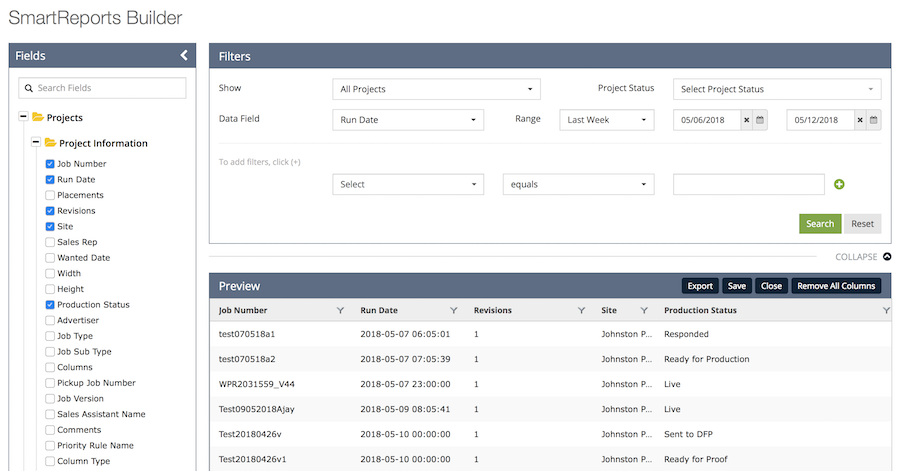The height and width of the screenshot is (471, 900).
Task: Open the Select Project Status dropdown
Action: click(x=777, y=89)
